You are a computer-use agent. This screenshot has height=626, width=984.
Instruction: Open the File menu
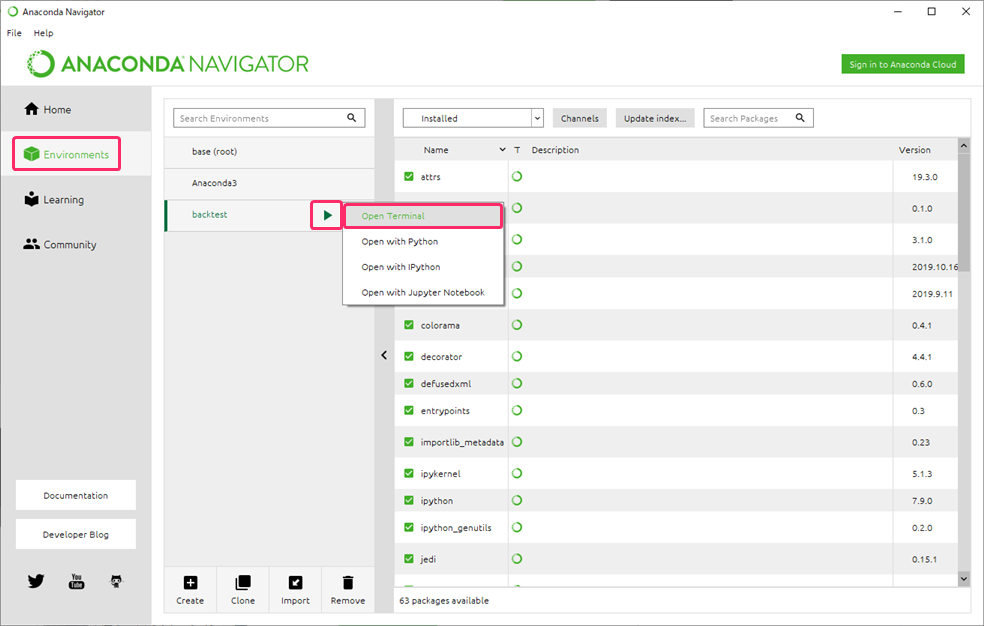click(14, 33)
